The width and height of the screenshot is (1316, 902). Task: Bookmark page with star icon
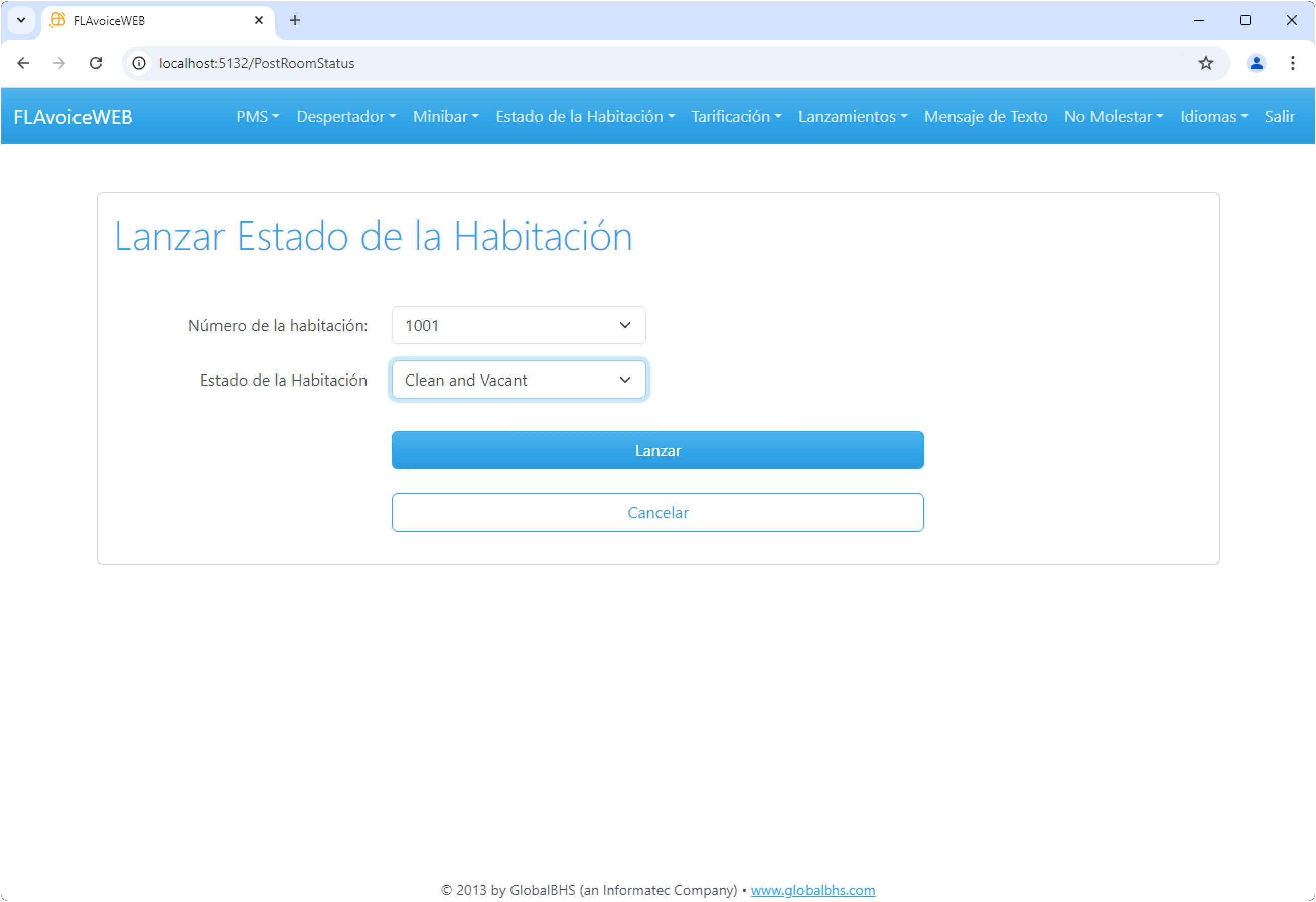(x=1206, y=63)
